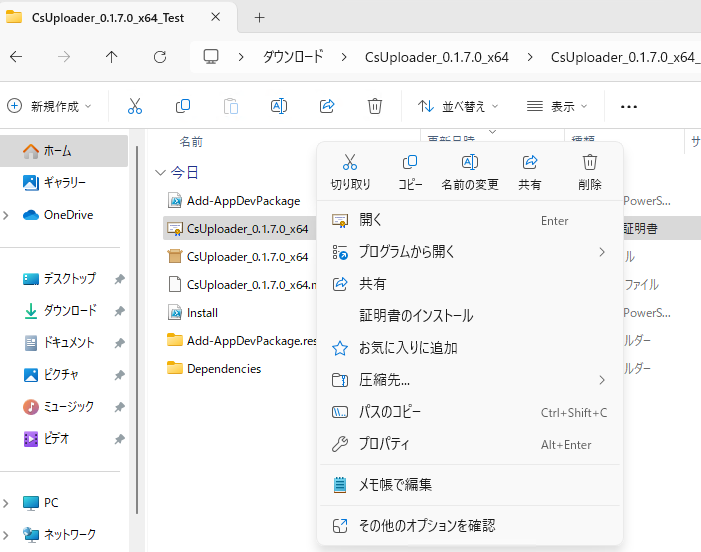Expand the ネットワーク tree node
Screen dimensions: 701x552
click(6, 535)
